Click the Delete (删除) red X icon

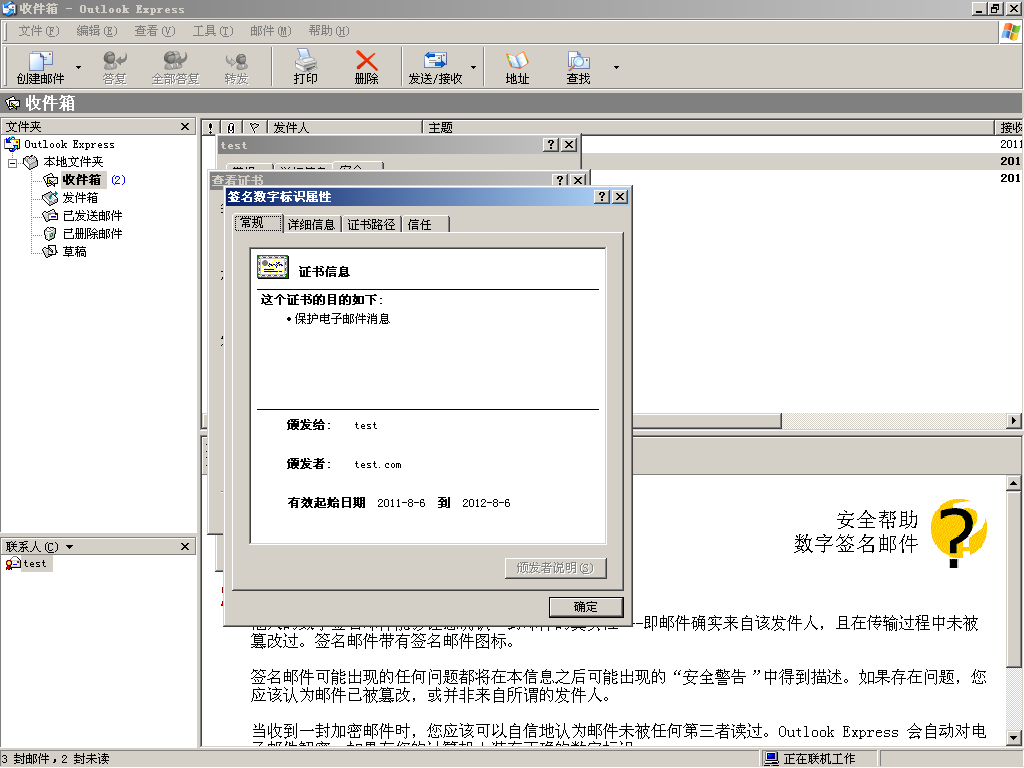click(366, 60)
